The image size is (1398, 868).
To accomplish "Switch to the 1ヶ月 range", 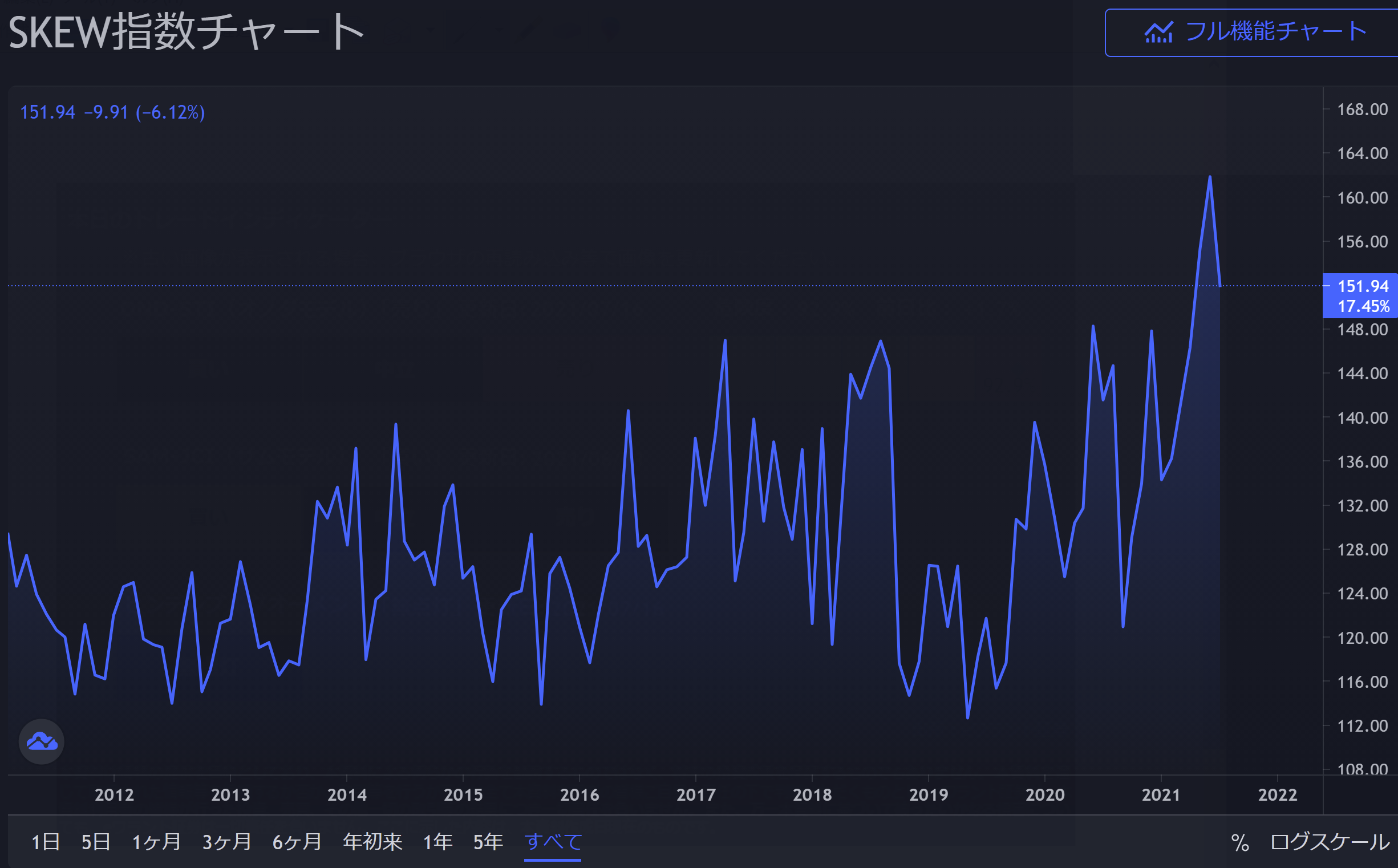I will click(x=156, y=842).
